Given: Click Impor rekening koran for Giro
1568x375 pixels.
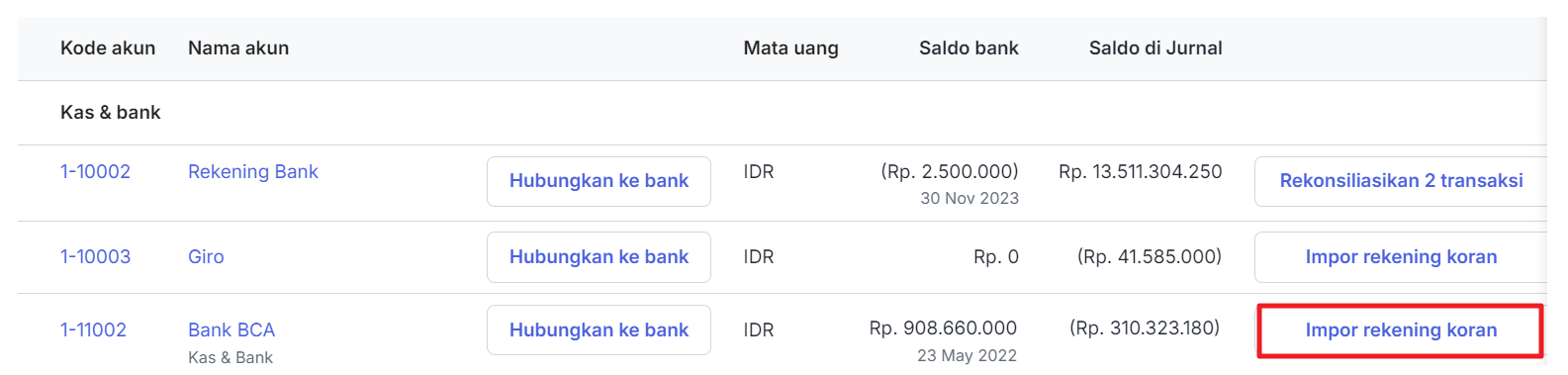Looking at the screenshot, I should (x=1401, y=257).
